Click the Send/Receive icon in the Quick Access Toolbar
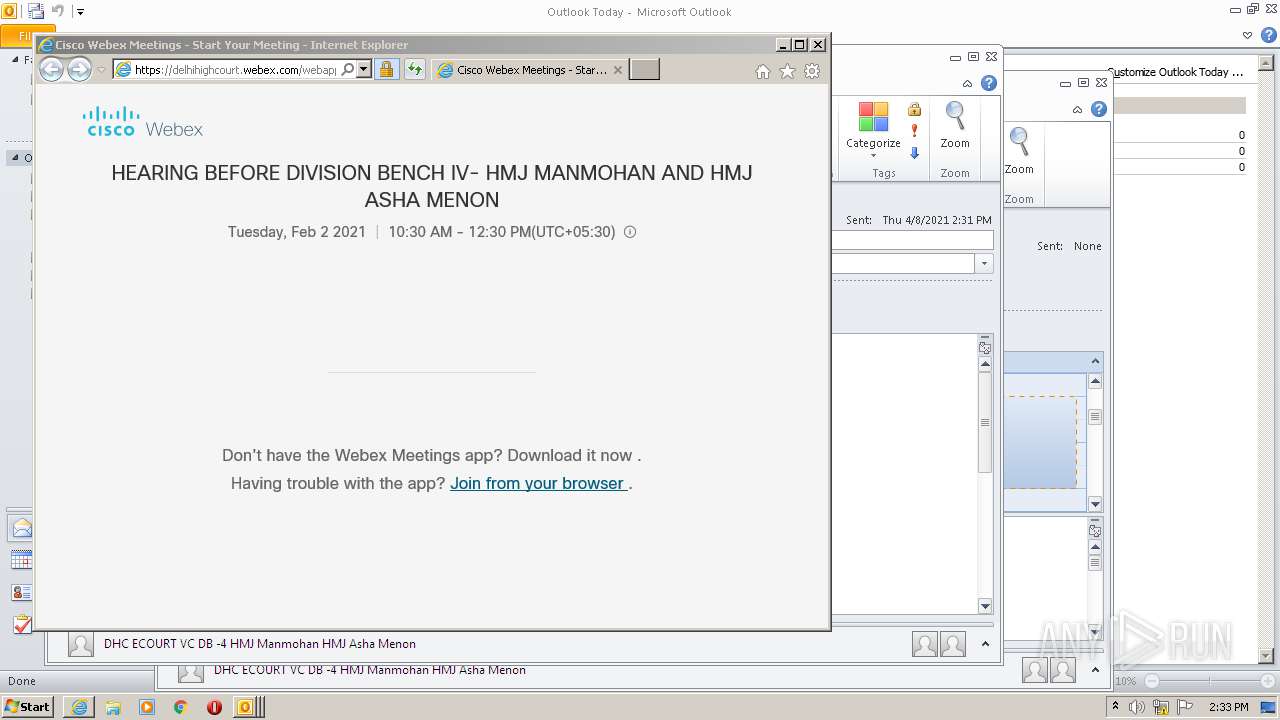This screenshot has width=1280, height=720. pos(36,12)
